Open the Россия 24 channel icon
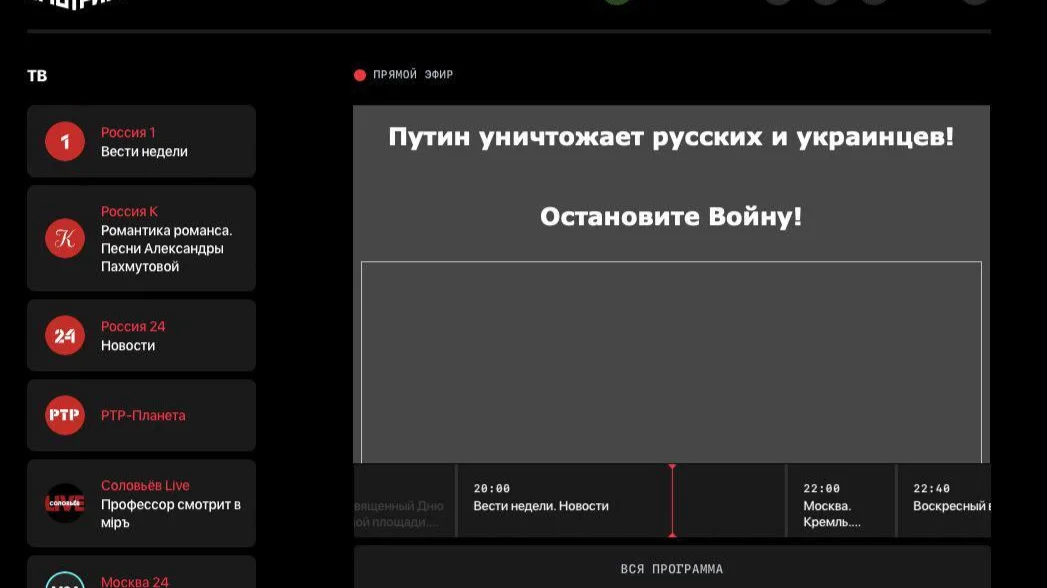Screen dimensions: 1047x588 (x=65, y=336)
